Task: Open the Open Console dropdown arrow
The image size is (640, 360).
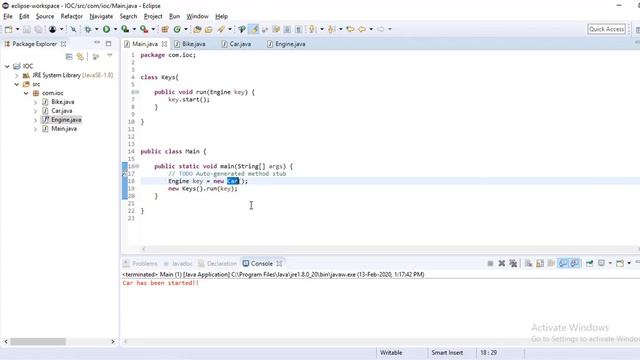Action: click(629, 264)
